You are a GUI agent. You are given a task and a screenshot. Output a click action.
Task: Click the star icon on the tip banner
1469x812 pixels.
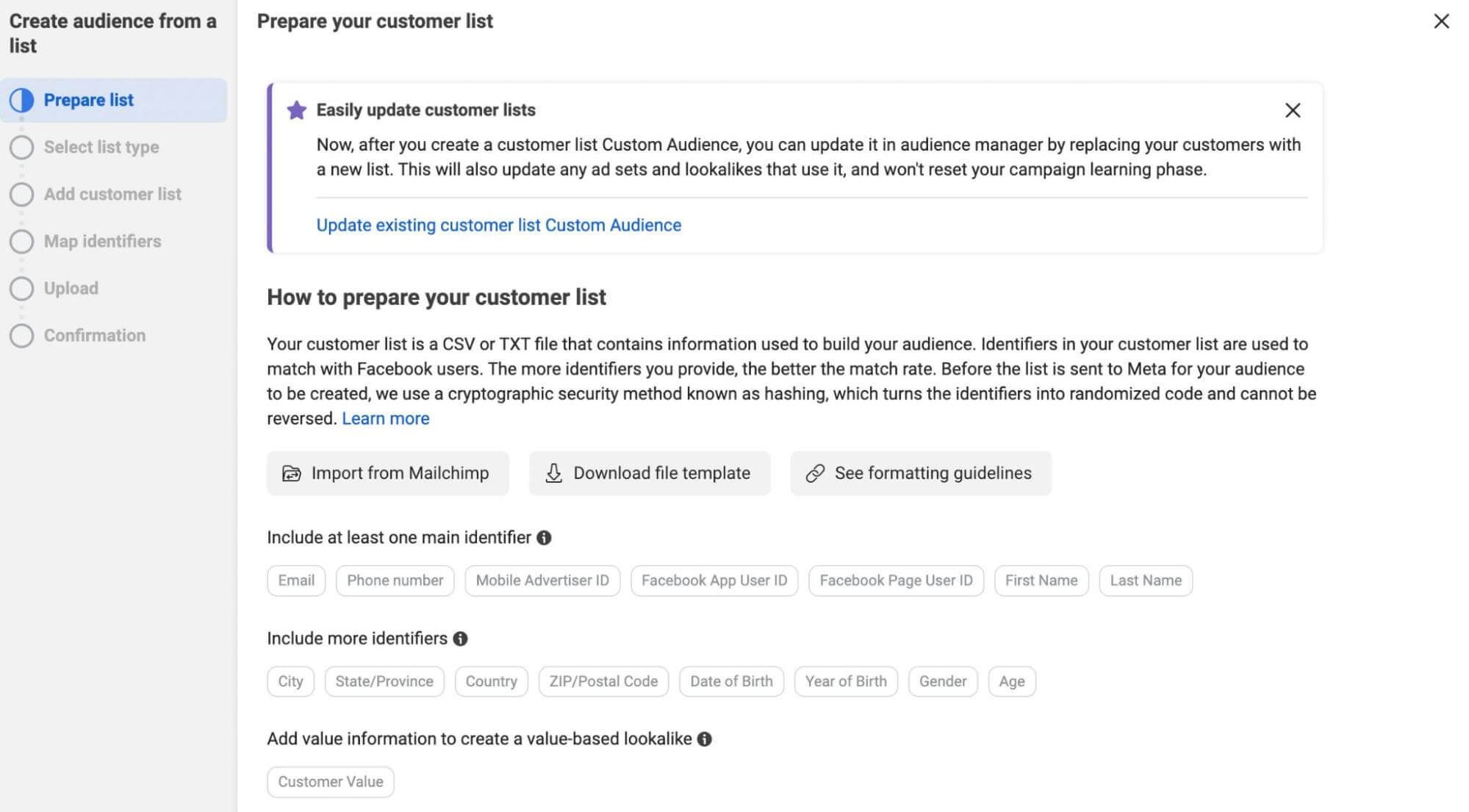click(x=297, y=110)
